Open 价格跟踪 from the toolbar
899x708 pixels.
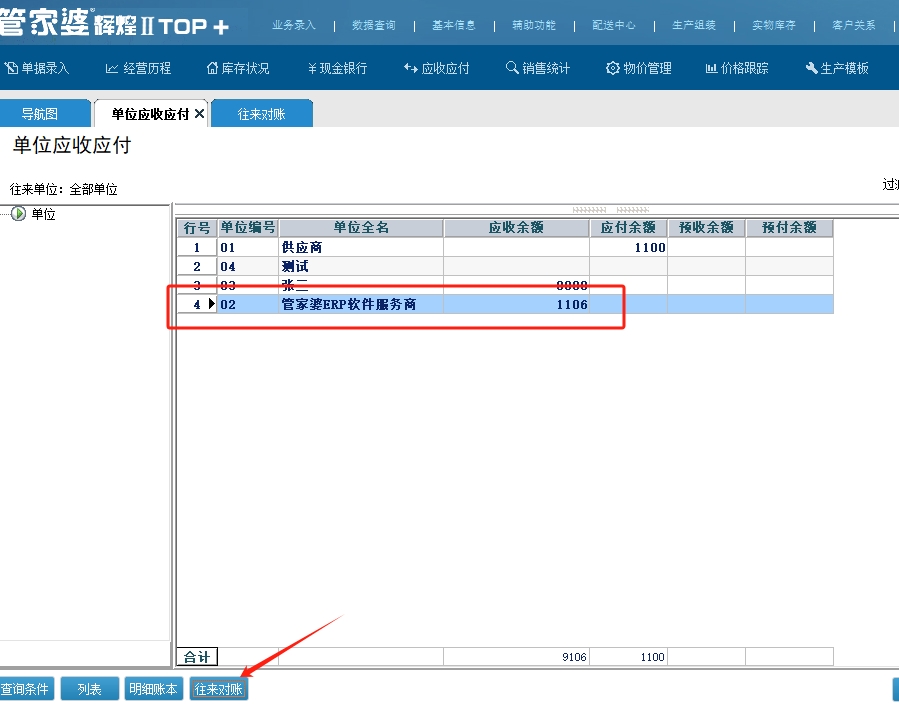point(737,68)
